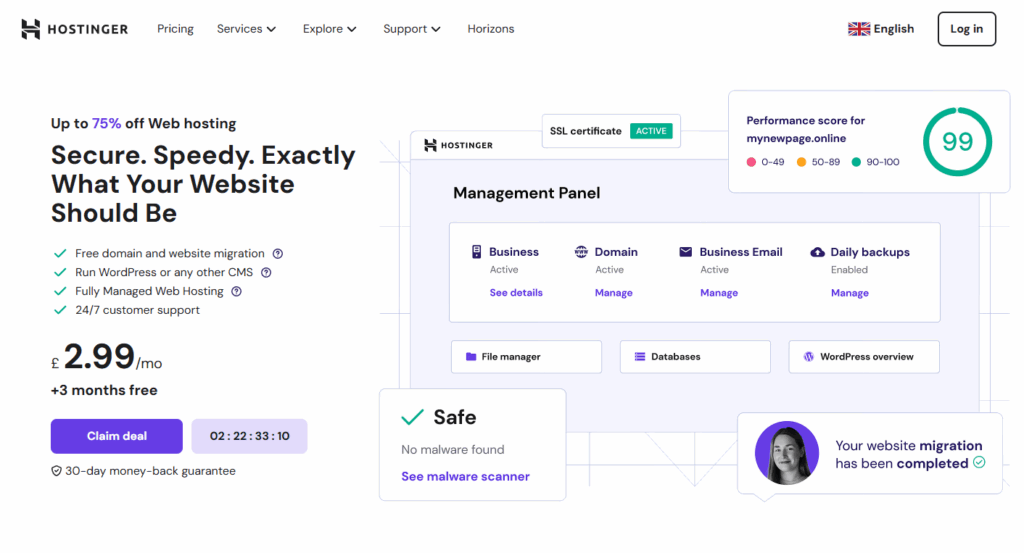Go to the Pricing page
Screen dimensions: 1024x553
(175, 29)
